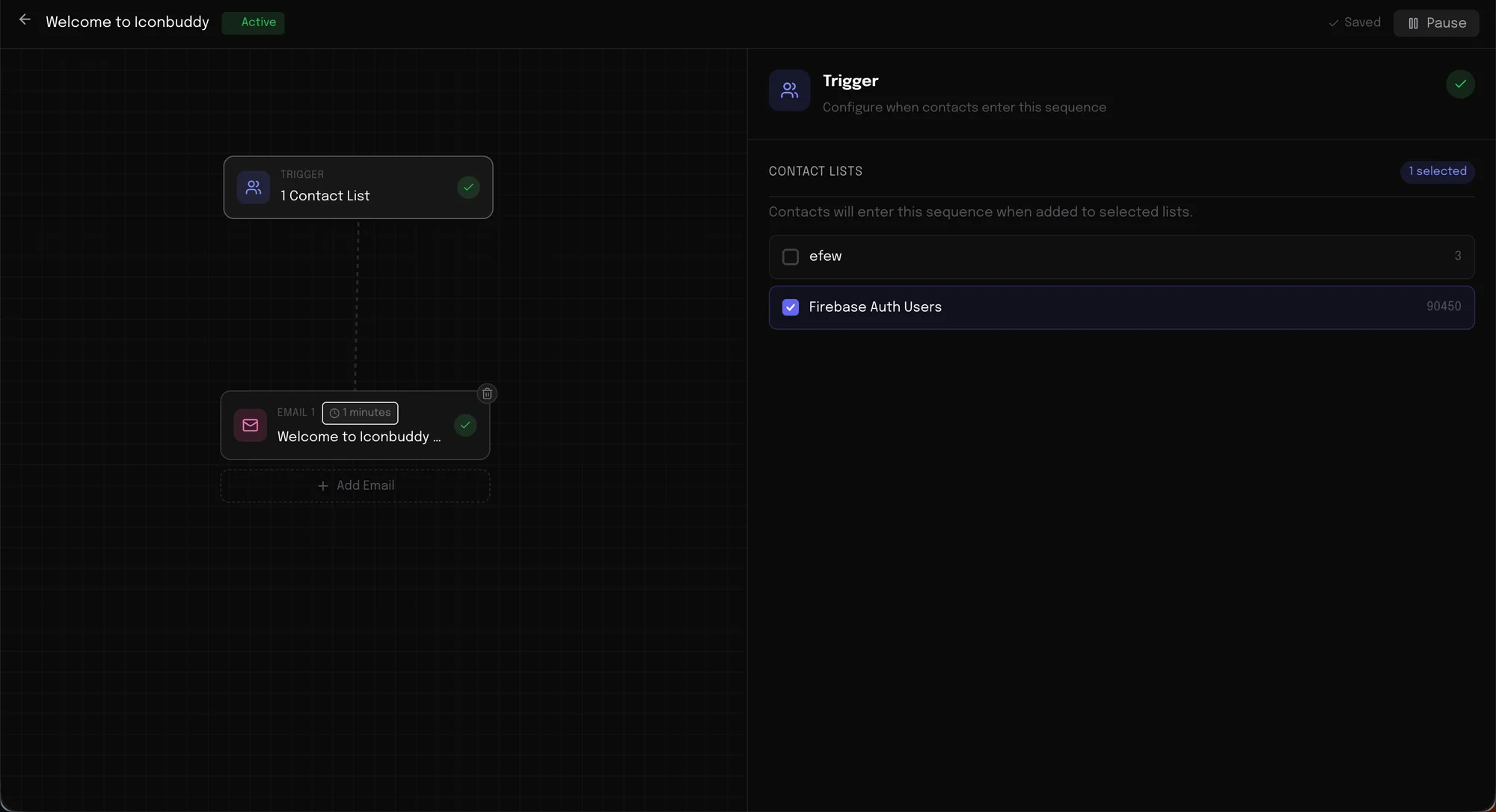Image resolution: width=1496 pixels, height=812 pixels.
Task: Pause the sequence
Action: [x=1436, y=22]
